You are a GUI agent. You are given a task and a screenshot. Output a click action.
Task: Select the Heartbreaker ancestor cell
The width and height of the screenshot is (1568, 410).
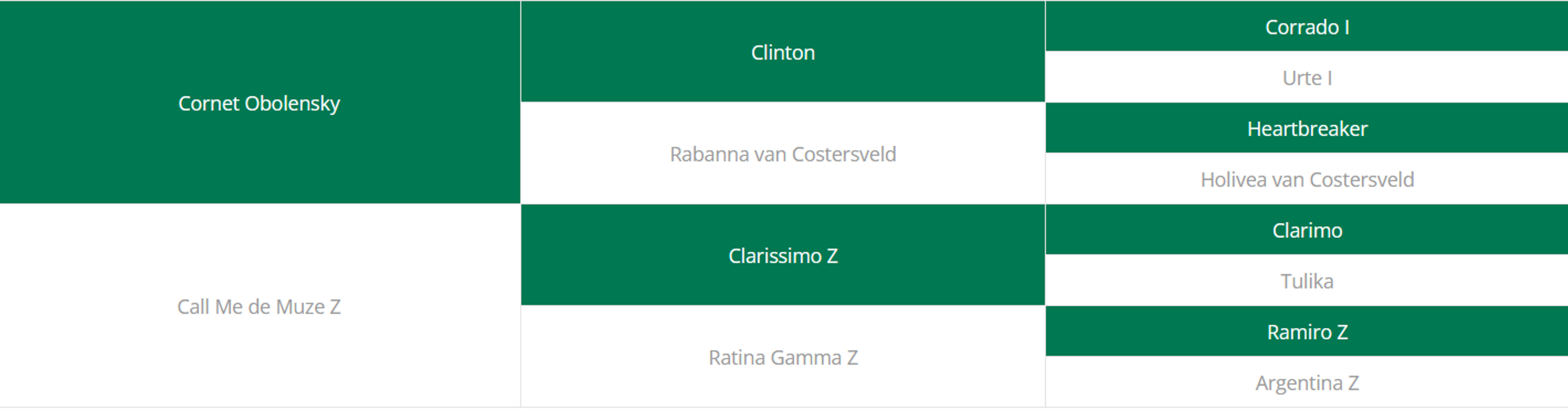click(x=1307, y=128)
